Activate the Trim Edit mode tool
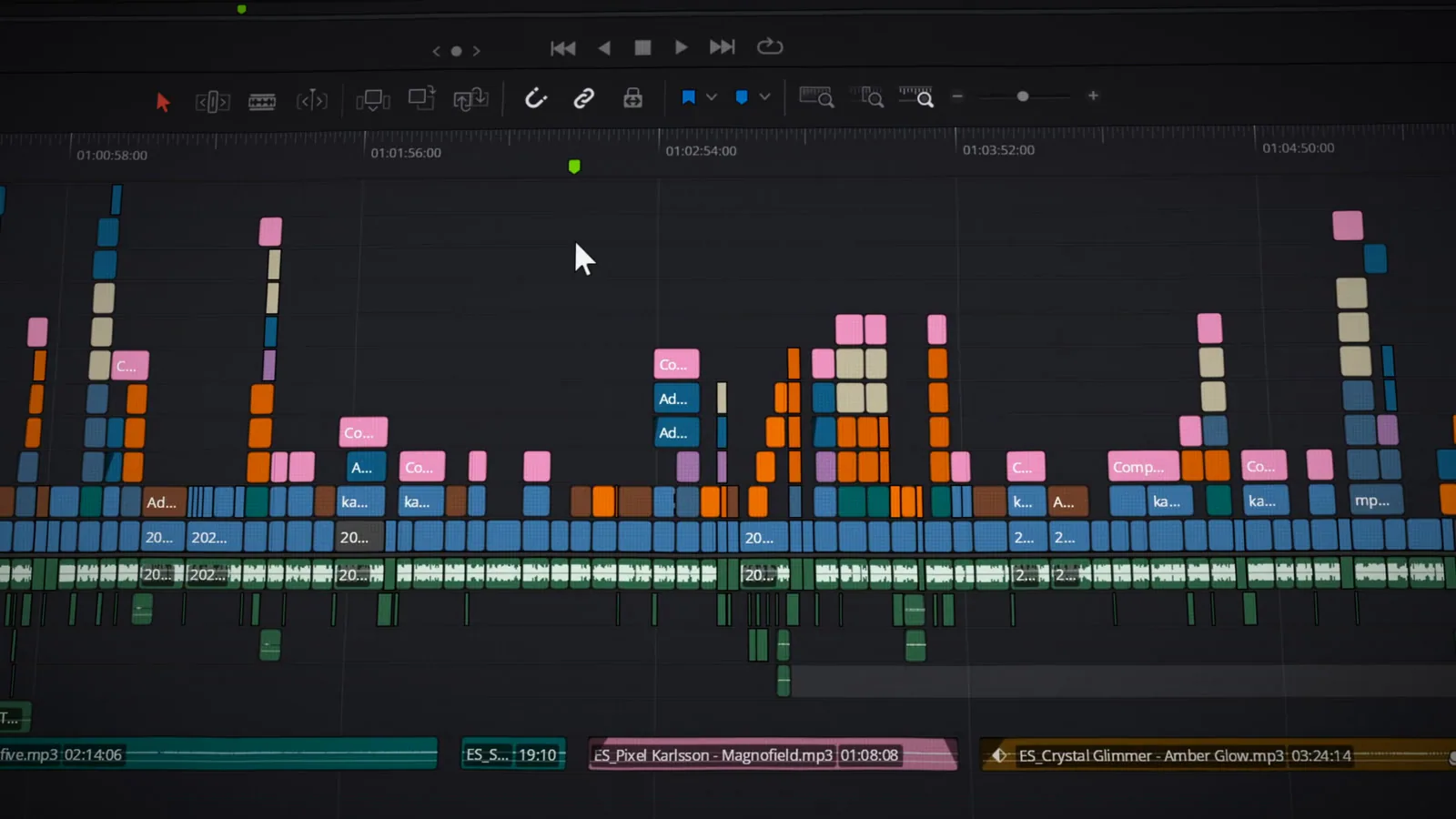 point(212,101)
